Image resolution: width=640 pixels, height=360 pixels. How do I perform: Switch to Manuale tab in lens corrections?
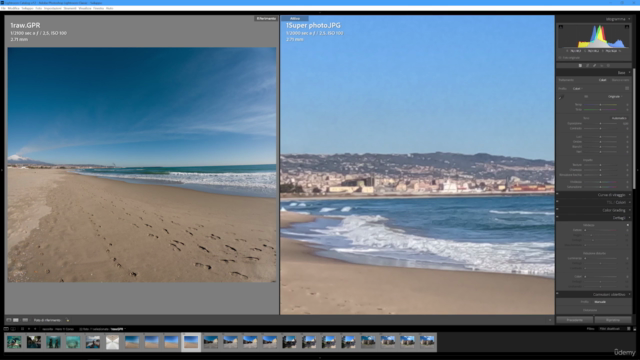pyautogui.click(x=600, y=302)
